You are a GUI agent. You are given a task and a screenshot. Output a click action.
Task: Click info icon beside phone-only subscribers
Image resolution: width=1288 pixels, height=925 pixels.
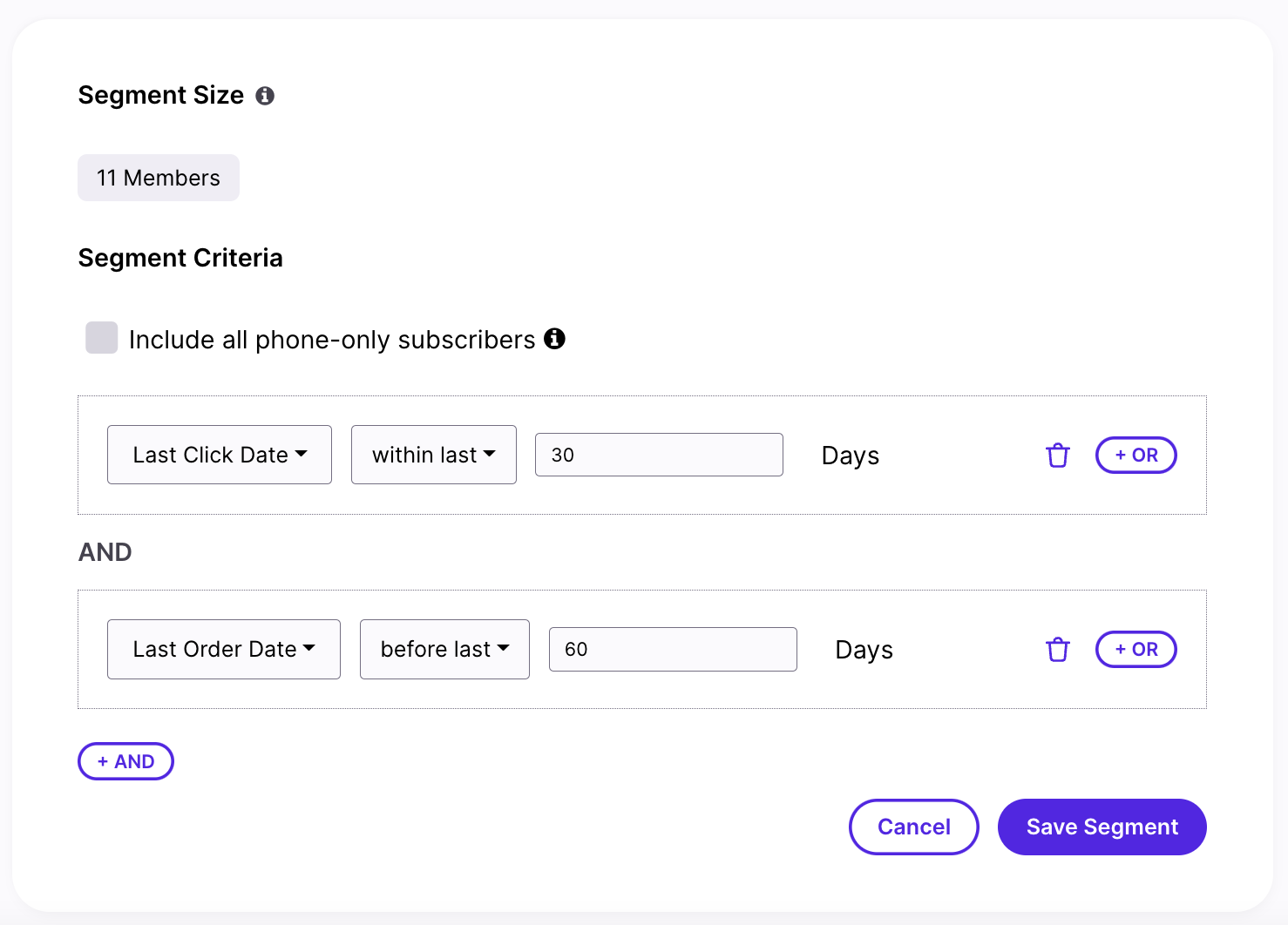[x=554, y=339]
